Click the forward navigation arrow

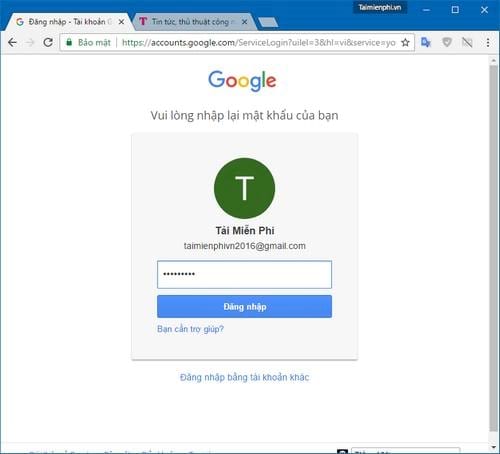[x=30, y=42]
